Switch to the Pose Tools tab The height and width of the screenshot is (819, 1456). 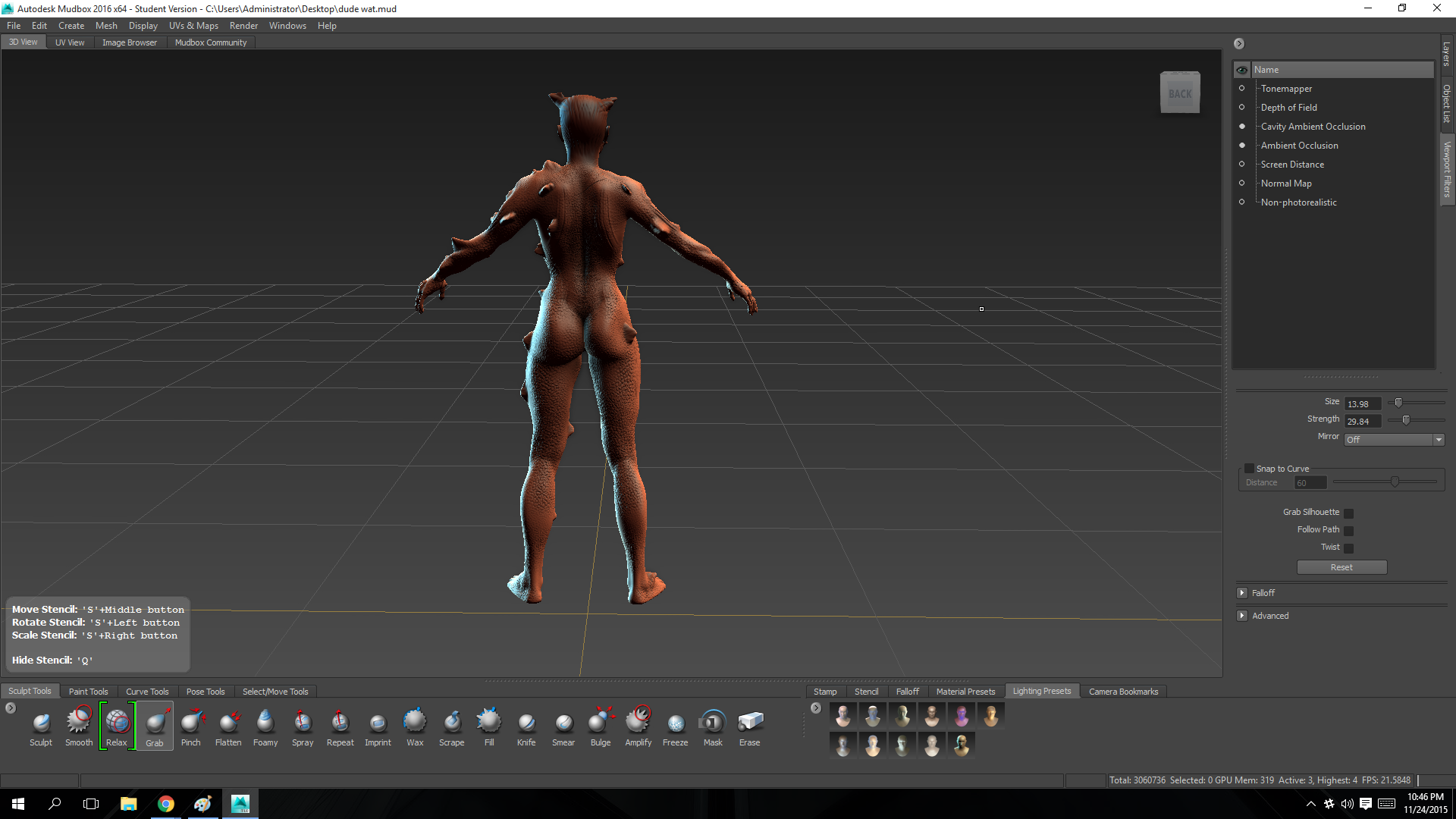(206, 692)
